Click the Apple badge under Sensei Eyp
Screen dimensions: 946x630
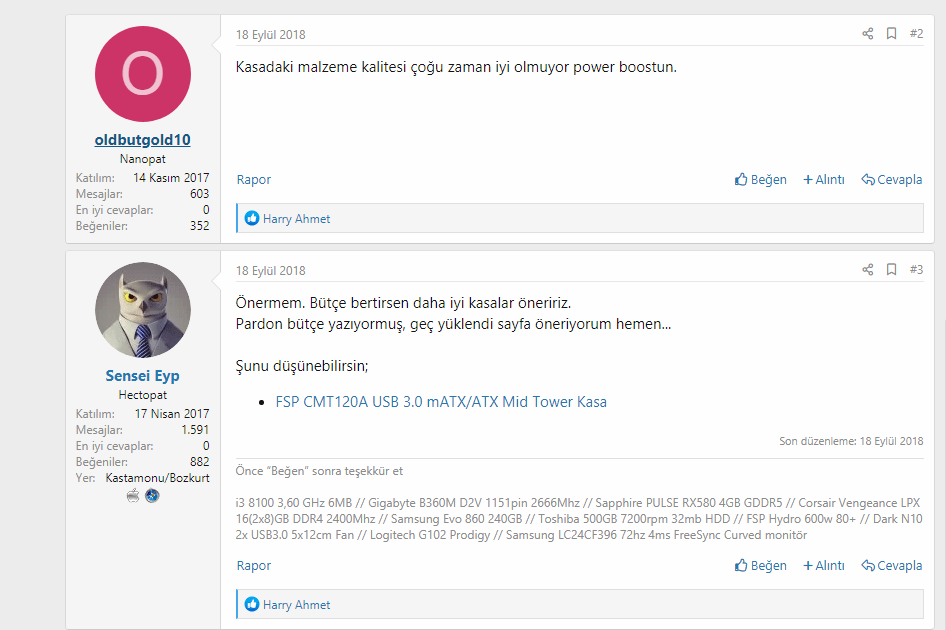click(133, 496)
